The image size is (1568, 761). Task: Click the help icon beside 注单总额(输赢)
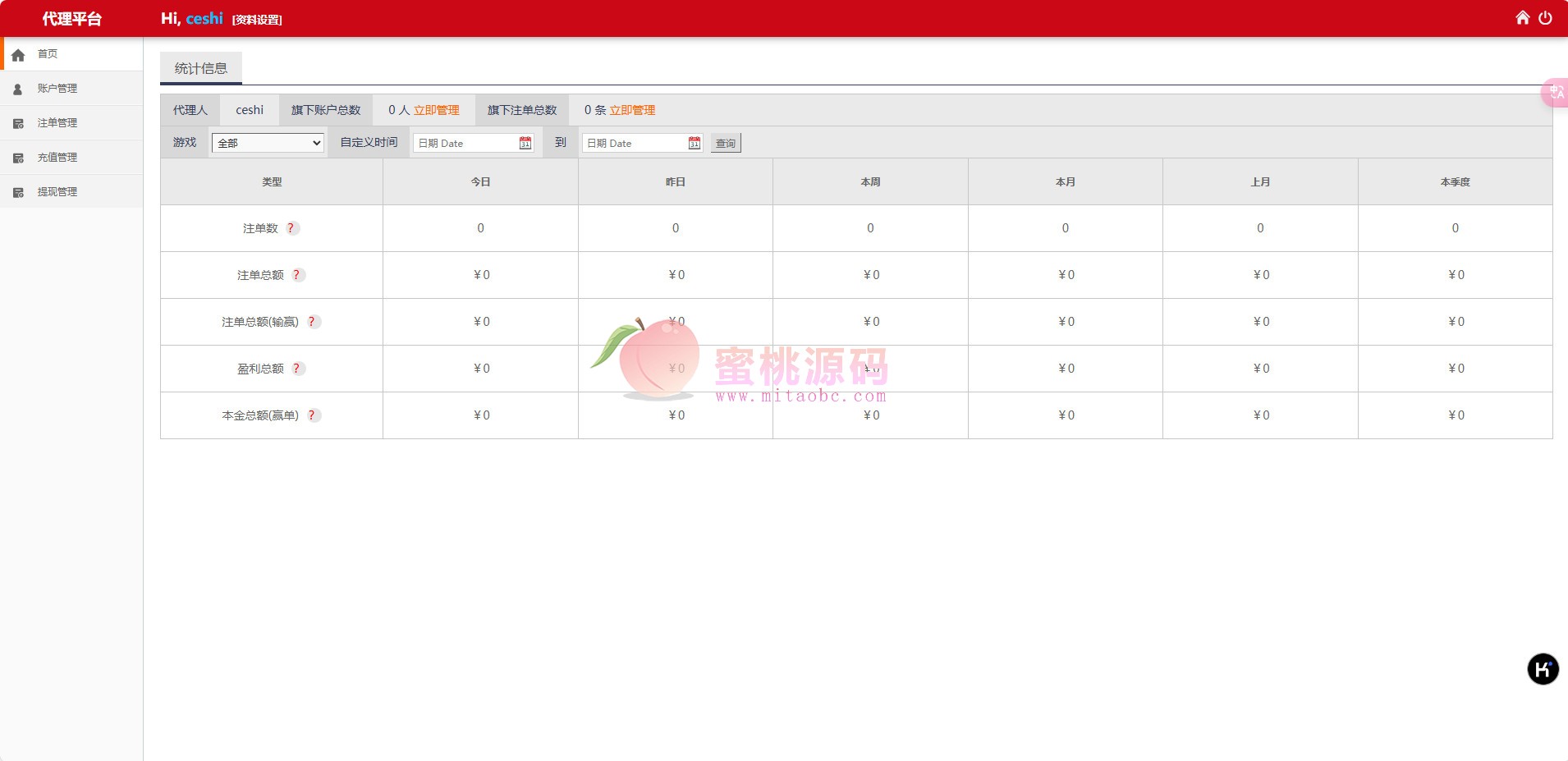coord(313,322)
